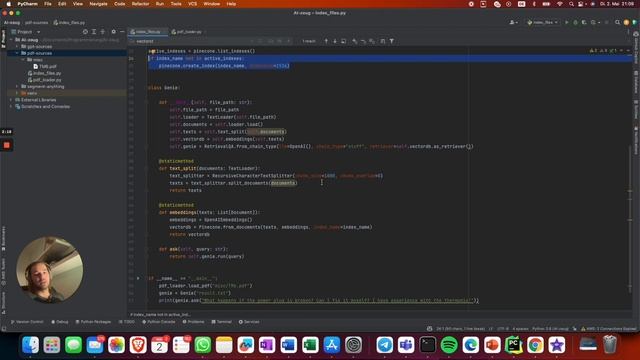640x360 pixels.
Task: Open Spotify from the dock
Action: click(x=449, y=345)
